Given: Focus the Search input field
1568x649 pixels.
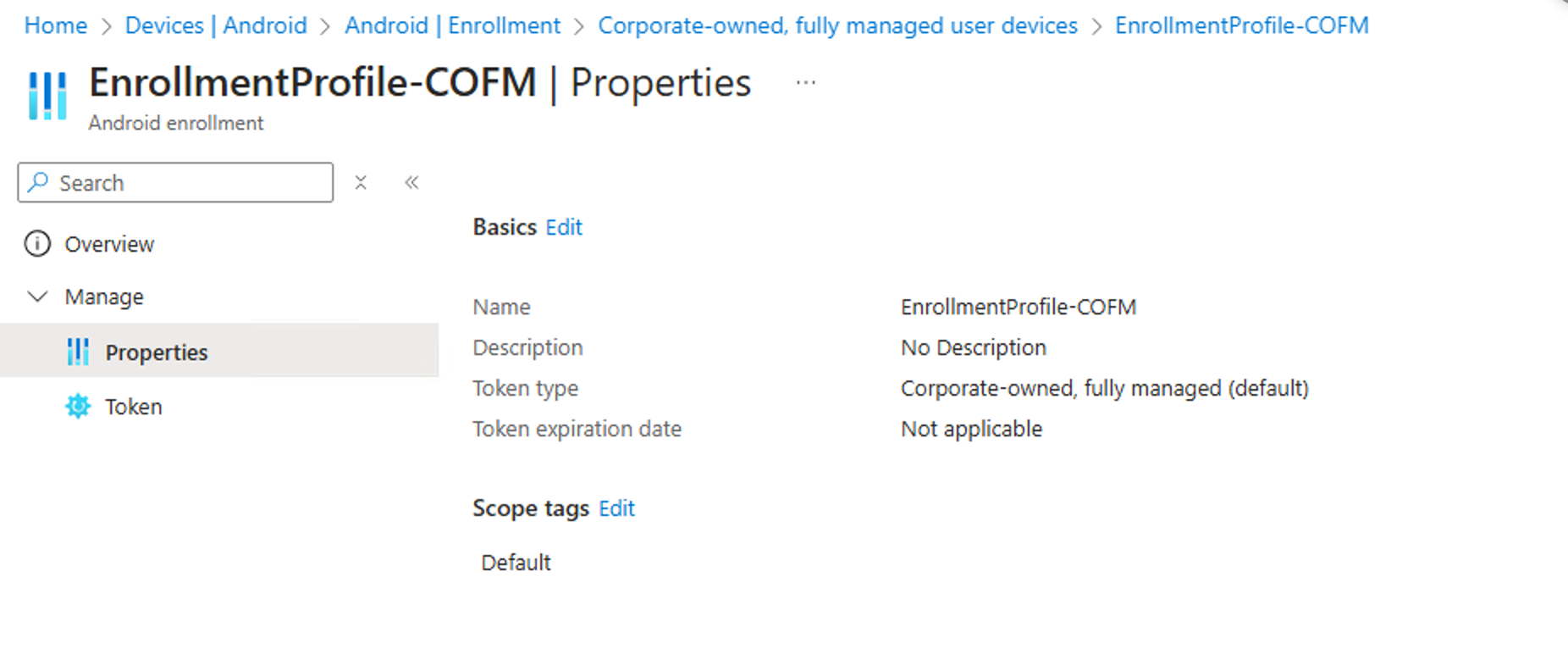Looking at the screenshot, I should click(x=175, y=182).
